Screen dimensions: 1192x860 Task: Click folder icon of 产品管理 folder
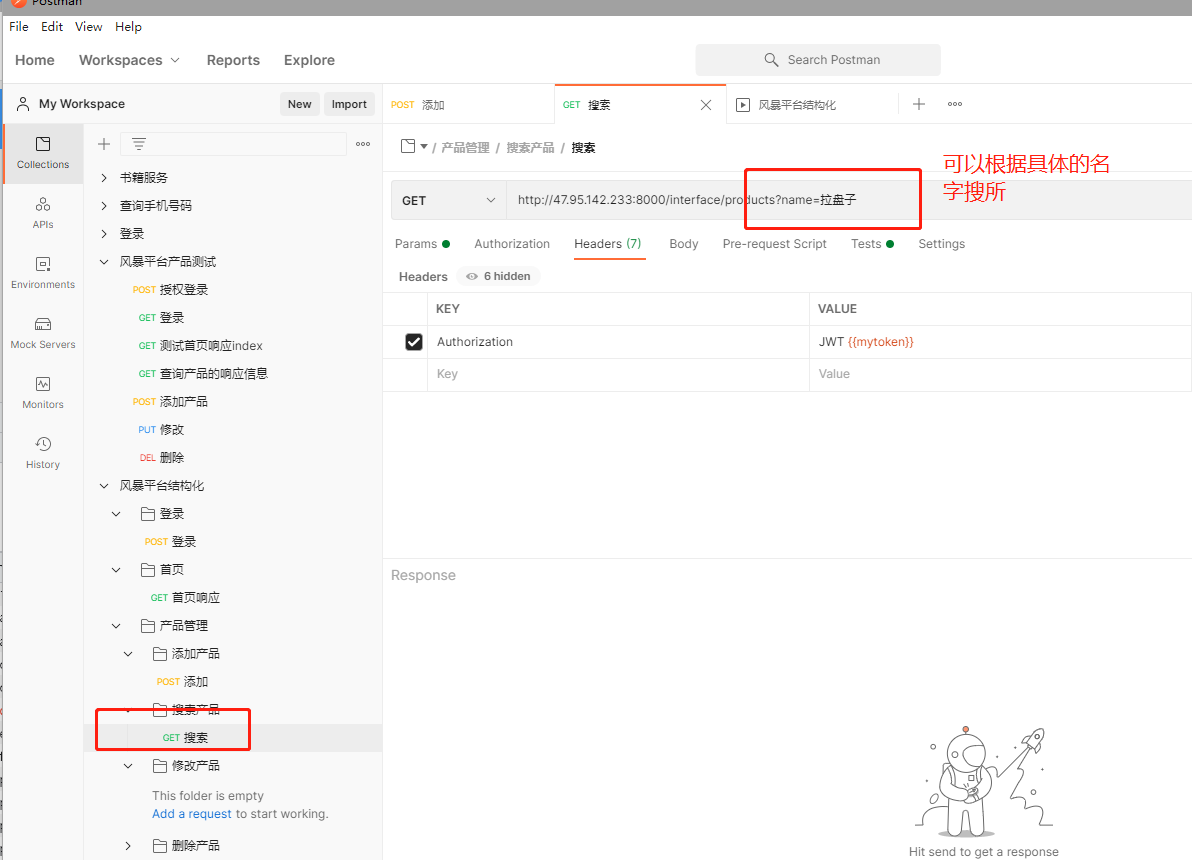[x=148, y=626]
